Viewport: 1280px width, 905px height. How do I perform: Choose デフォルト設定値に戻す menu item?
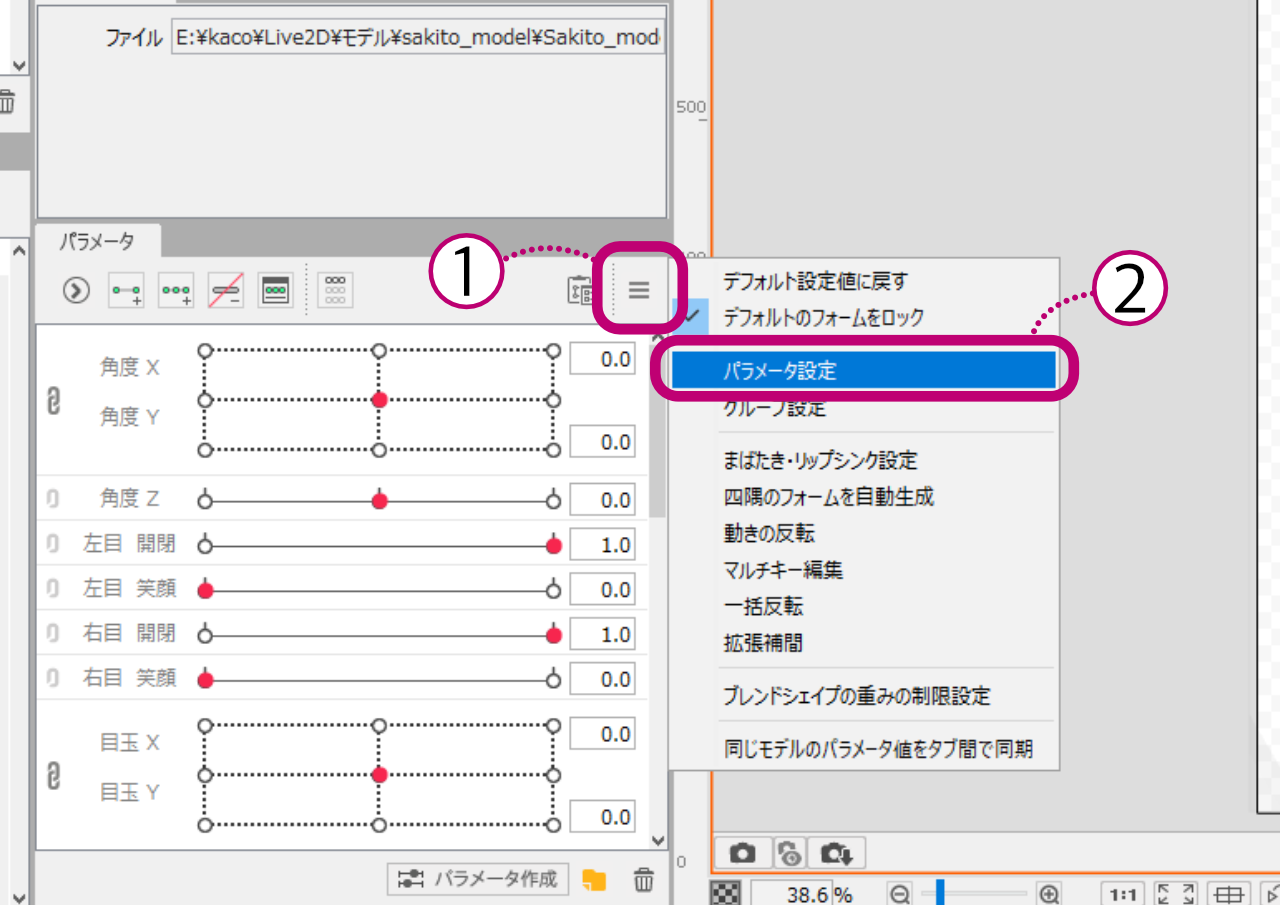click(x=864, y=281)
